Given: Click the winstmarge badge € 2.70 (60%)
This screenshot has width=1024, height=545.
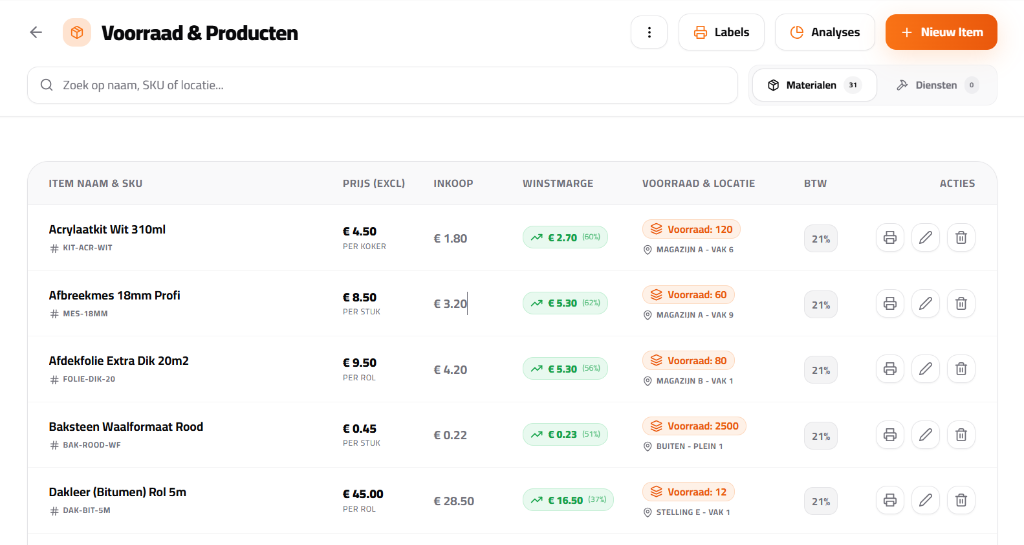Looking at the screenshot, I should coord(565,238).
